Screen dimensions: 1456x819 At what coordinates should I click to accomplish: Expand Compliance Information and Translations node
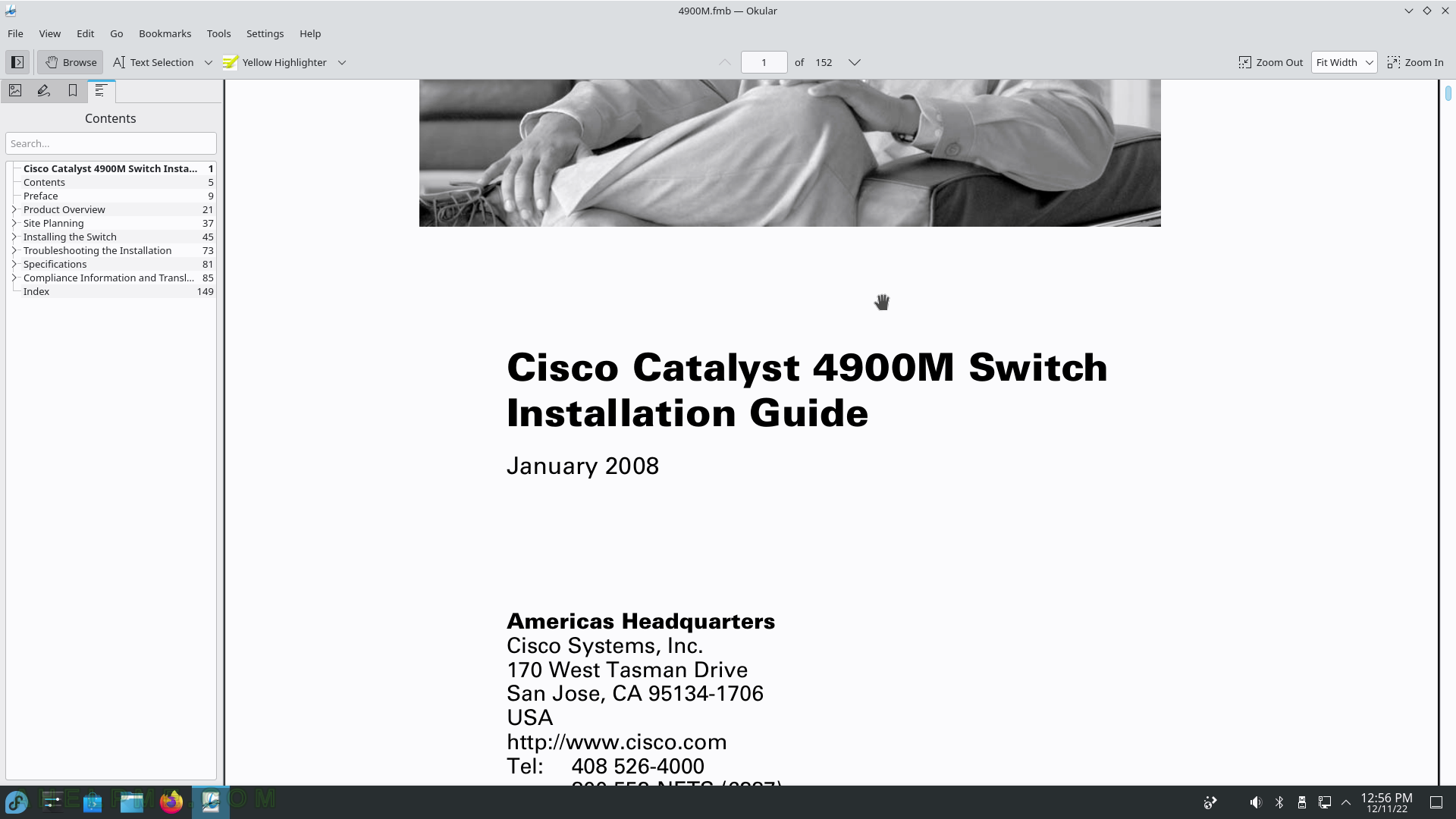(x=14, y=278)
